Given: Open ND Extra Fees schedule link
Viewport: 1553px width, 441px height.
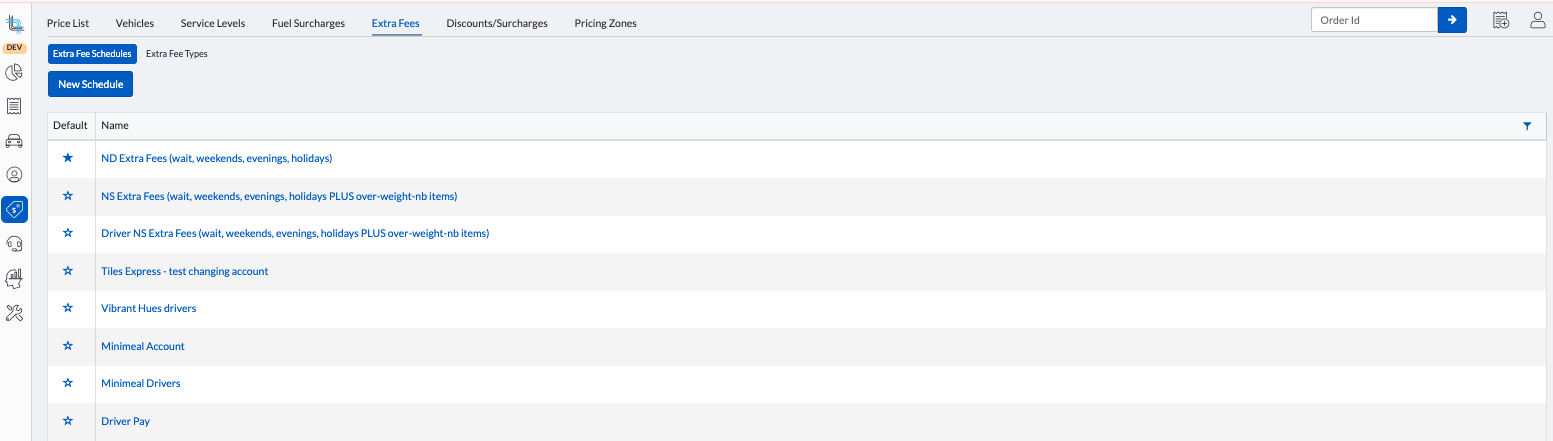Looking at the screenshot, I should coord(217,158).
